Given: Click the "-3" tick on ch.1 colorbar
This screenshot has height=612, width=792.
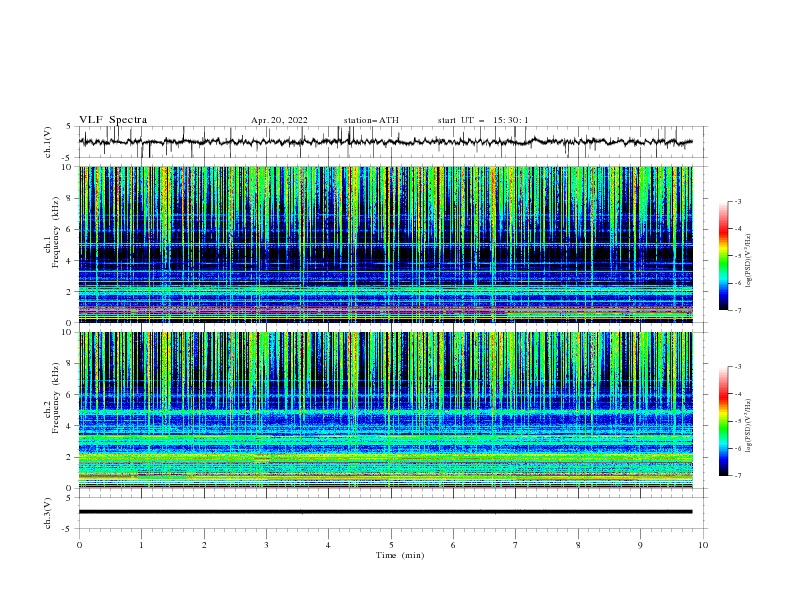Looking at the screenshot, I should pyautogui.click(x=737, y=201).
